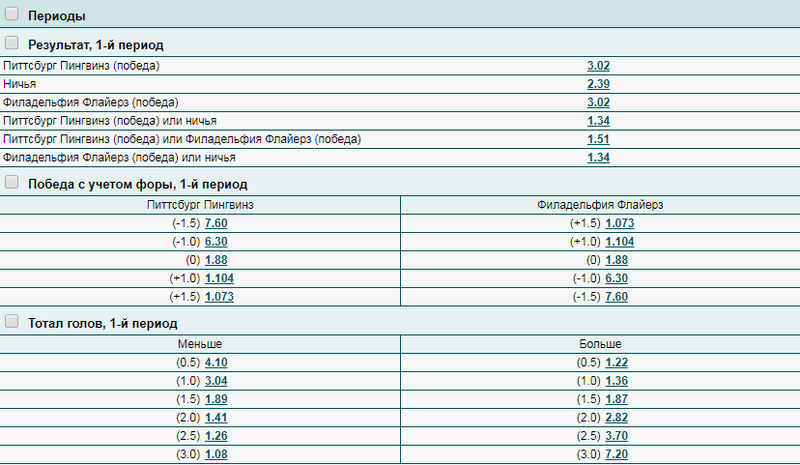Bet Питтсбург handicap (+1.5) at 1.073

click(219, 297)
